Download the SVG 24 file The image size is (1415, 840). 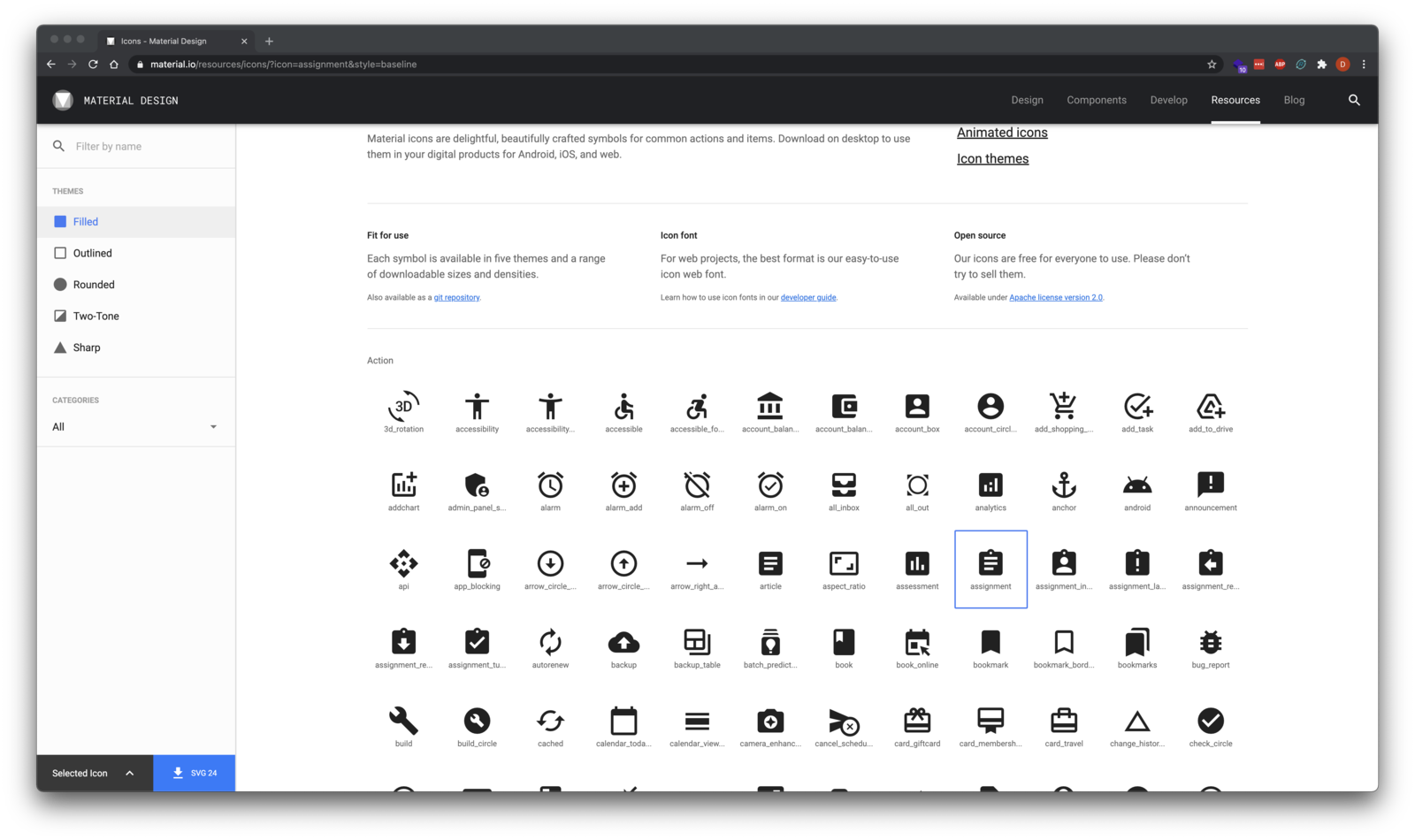[195, 773]
